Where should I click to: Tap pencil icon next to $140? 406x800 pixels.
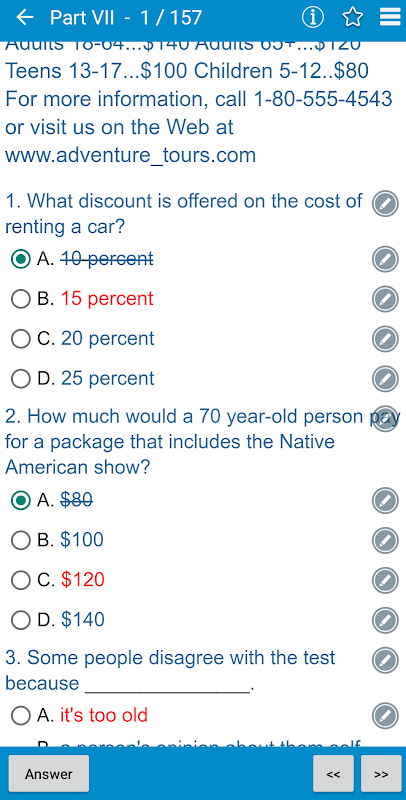(x=385, y=620)
